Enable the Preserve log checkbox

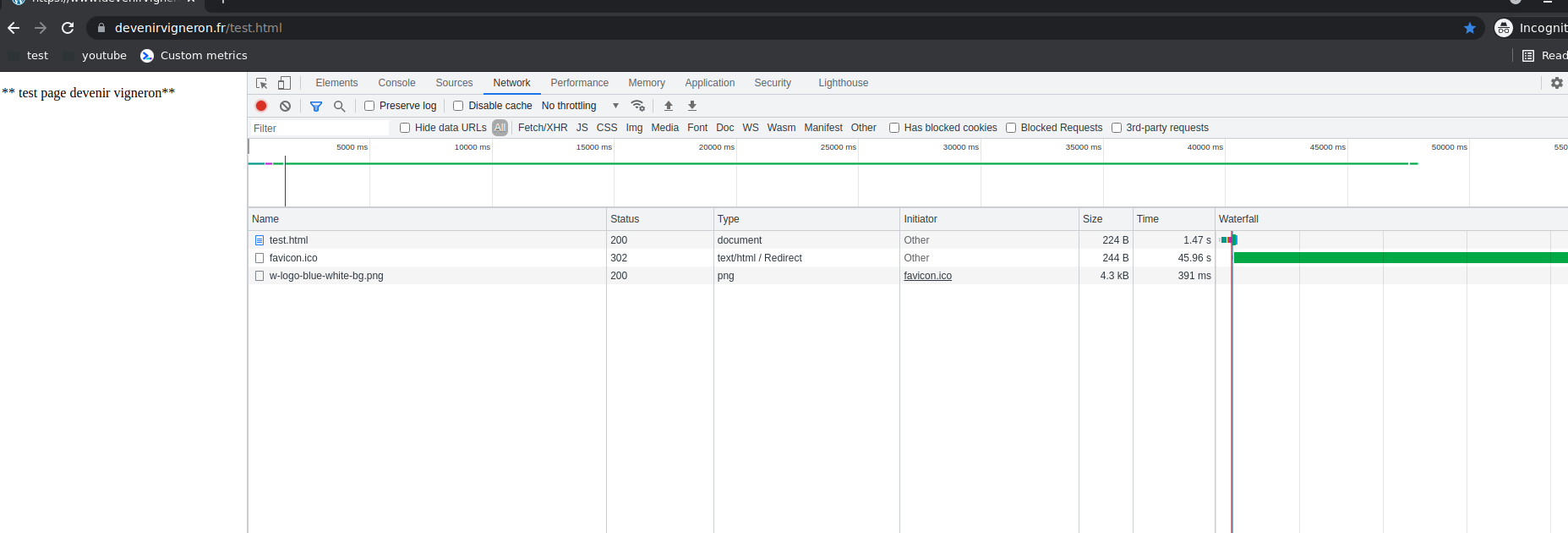click(x=369, y=106)
